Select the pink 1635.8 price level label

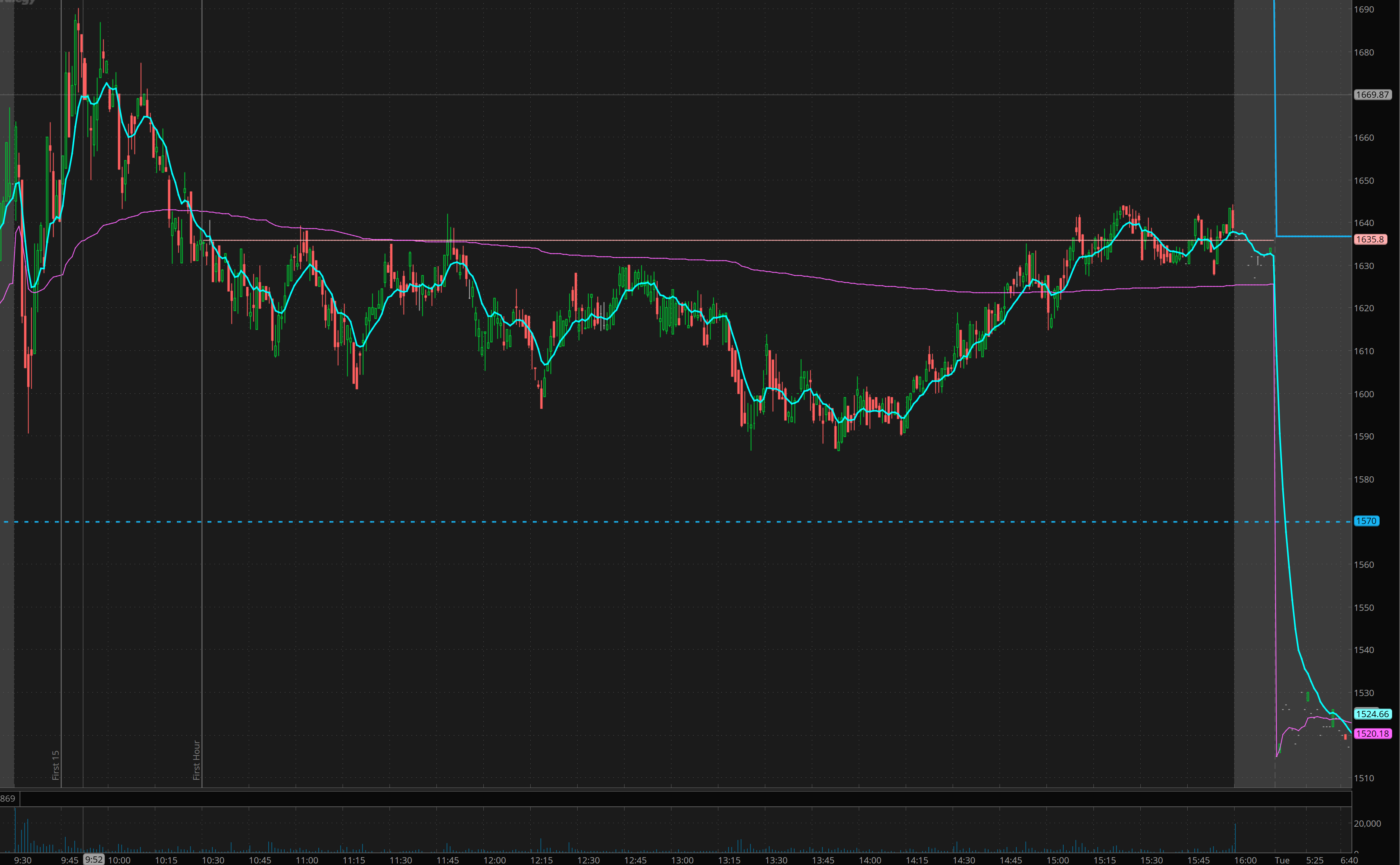[x=1369, y=240]
